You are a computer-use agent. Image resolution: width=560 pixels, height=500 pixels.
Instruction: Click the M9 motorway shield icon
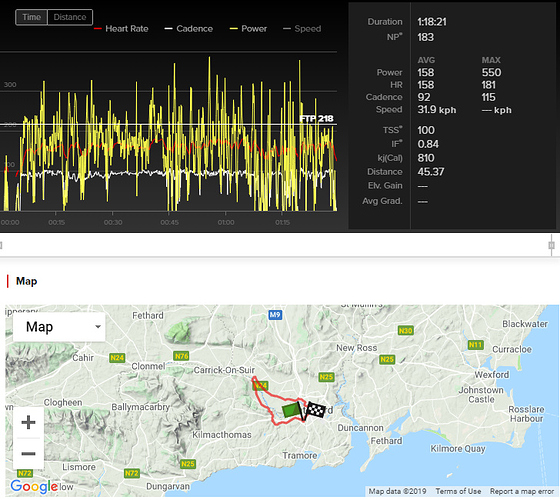coord(275,315)
